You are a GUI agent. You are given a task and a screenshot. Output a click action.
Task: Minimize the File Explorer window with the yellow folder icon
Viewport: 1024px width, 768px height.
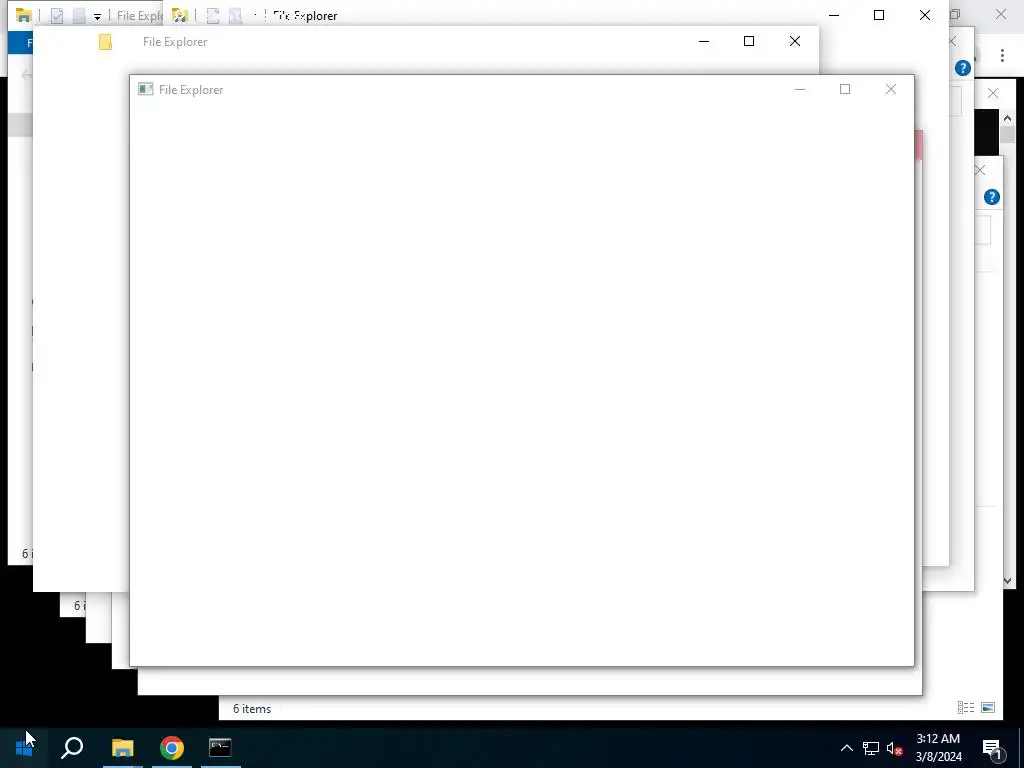pyautogui.click(x=704, y=41)
